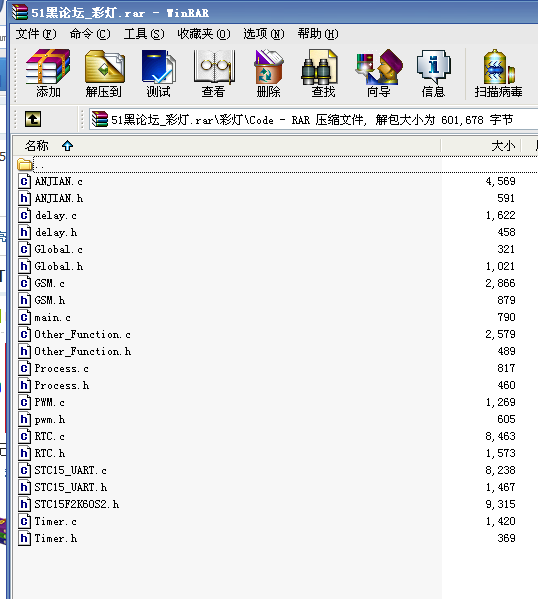Select the file name Global.c
This screenshot has width=538, height=599.
pyautogui.click(x=58, y=249)
